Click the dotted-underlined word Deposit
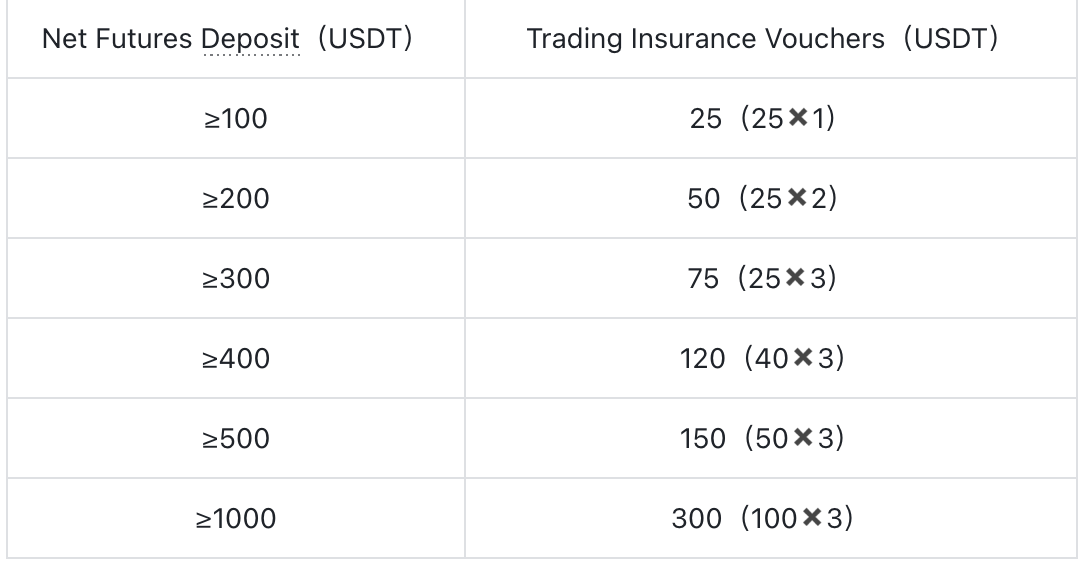Image resolution: width=1084 pixels, height=566 pixels. [x=250, y=40]
